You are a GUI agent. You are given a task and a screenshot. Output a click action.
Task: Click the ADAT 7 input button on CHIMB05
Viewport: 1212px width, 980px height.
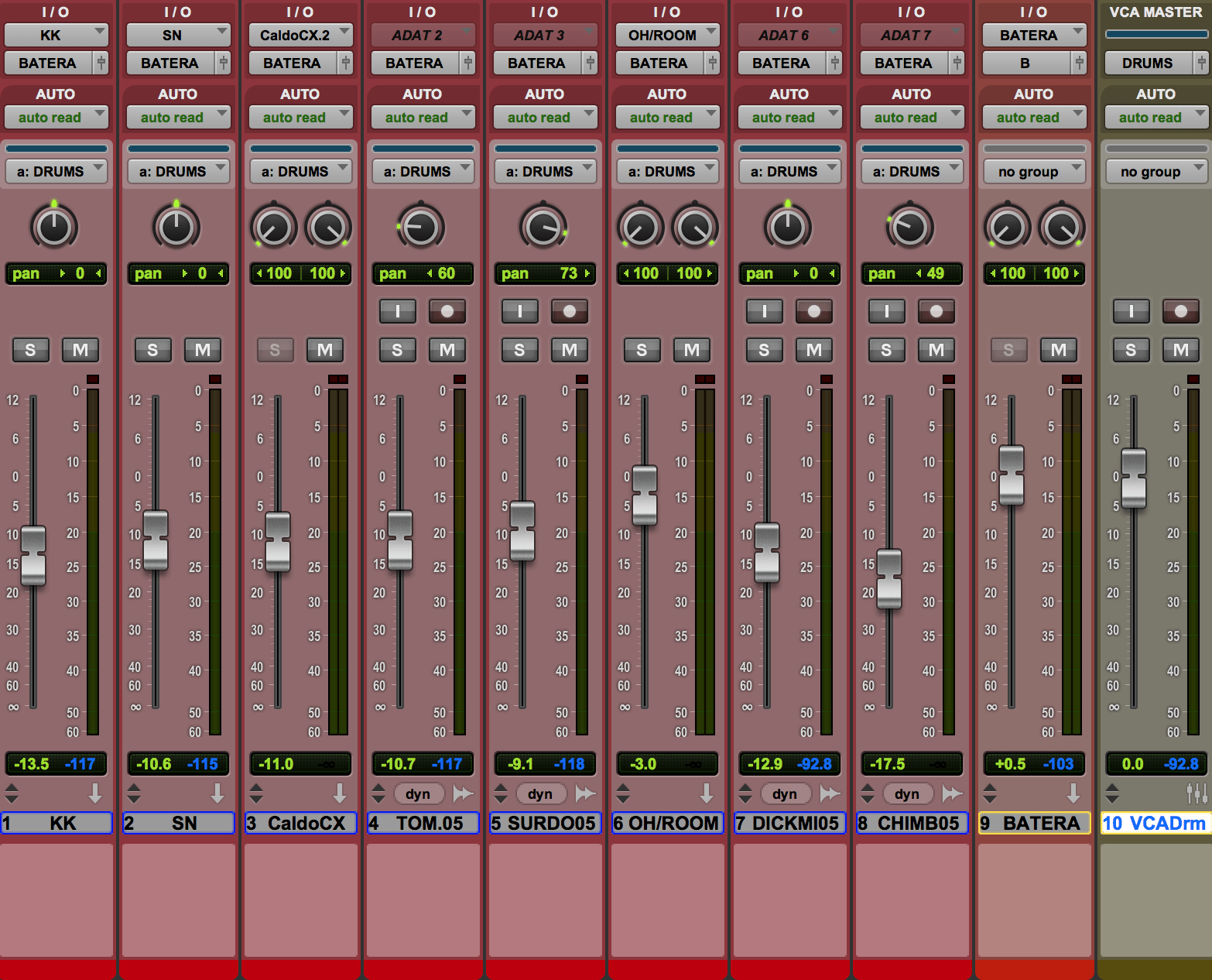pos(912,35)
